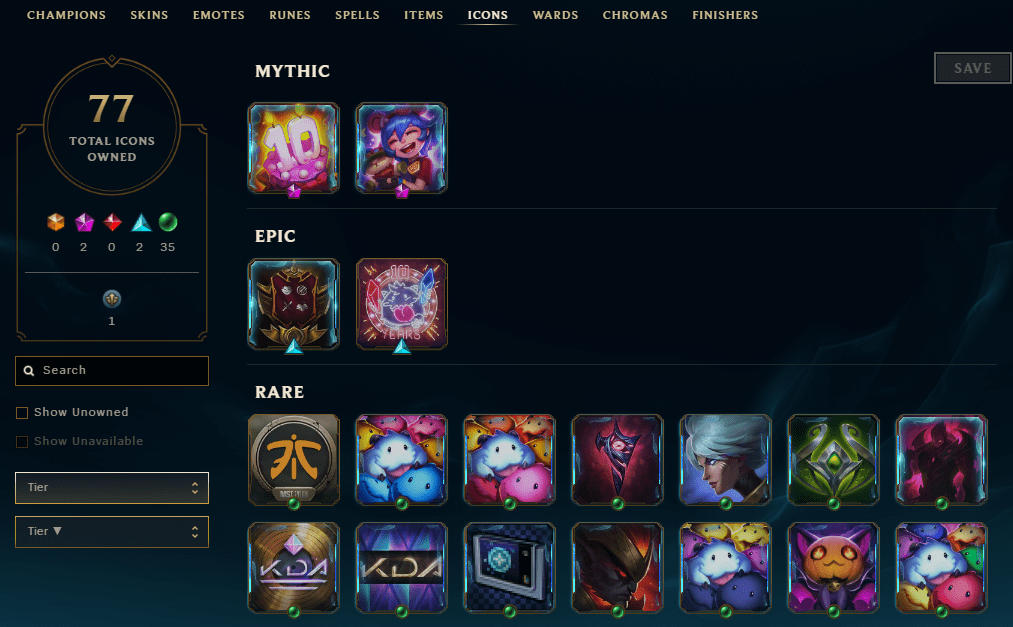Select the Fnatic logo rare icon
Image resolution: width=1013 pixels, height=627 pixels.
coord(294,460)
